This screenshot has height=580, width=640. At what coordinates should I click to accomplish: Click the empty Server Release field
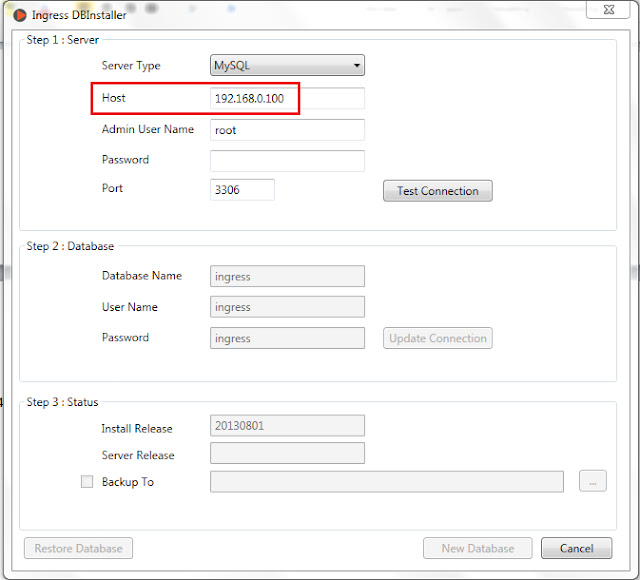[287, 453]
